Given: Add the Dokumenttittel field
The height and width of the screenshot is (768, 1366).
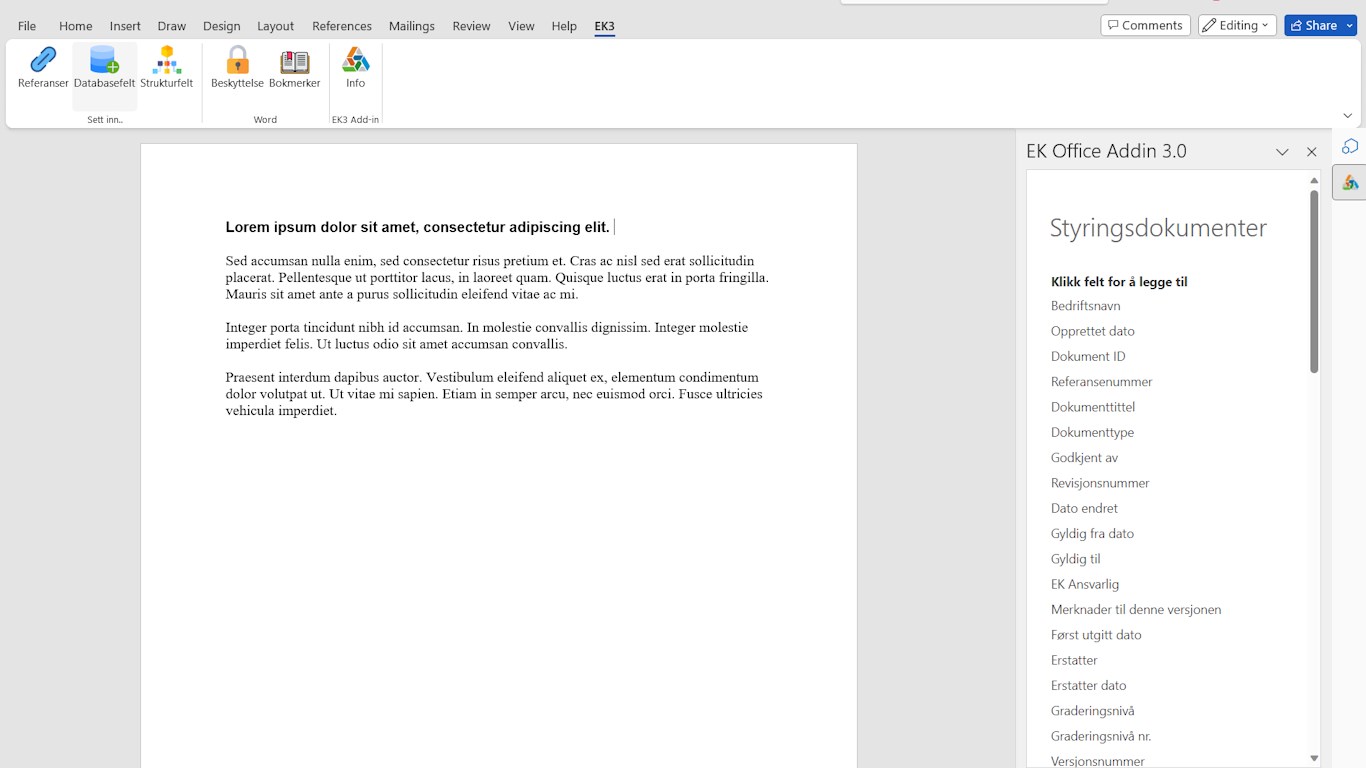Looking at the screenshot, I should 1092,407.
